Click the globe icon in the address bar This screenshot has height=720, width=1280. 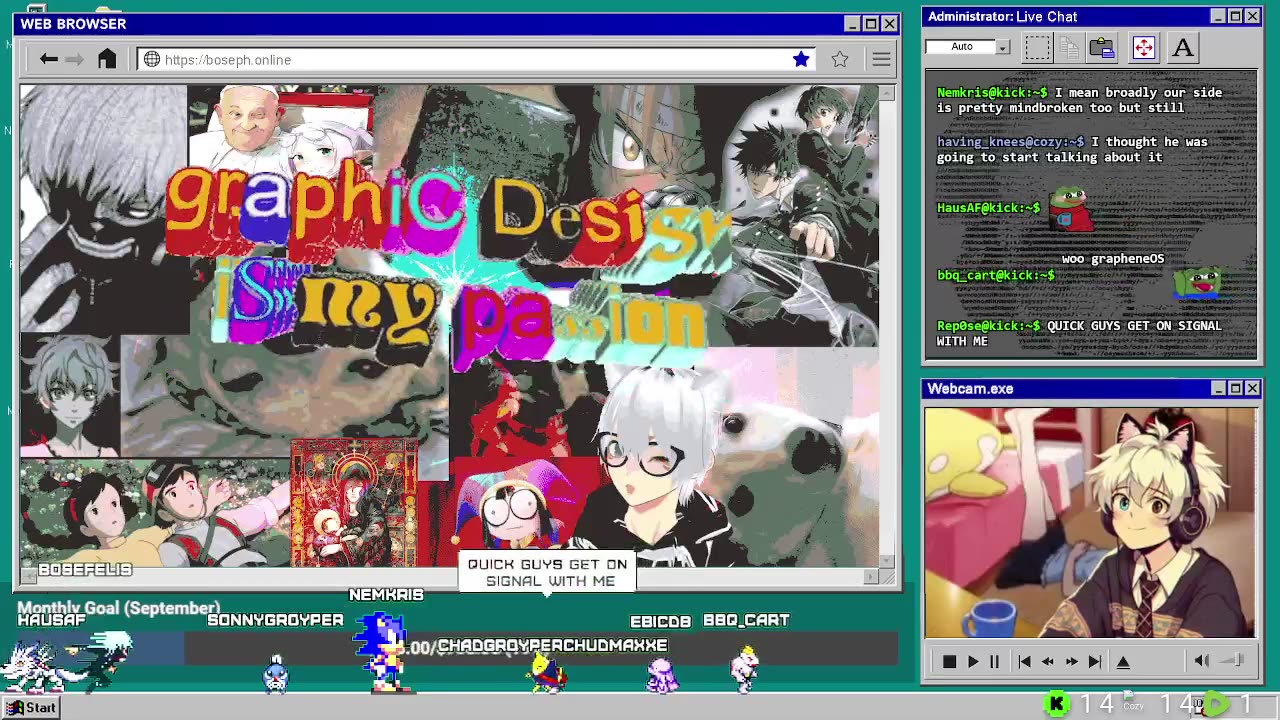[152, 60]
